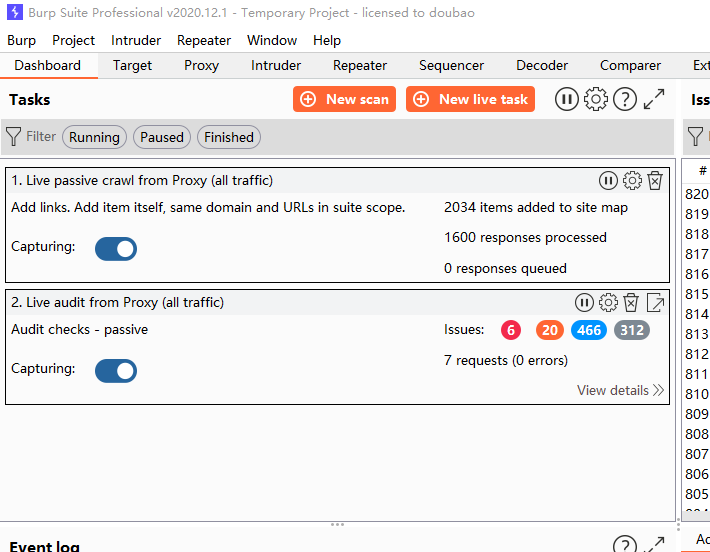
Task: Click '1600 responses processed' text
Action: click(x=525, y=237)
